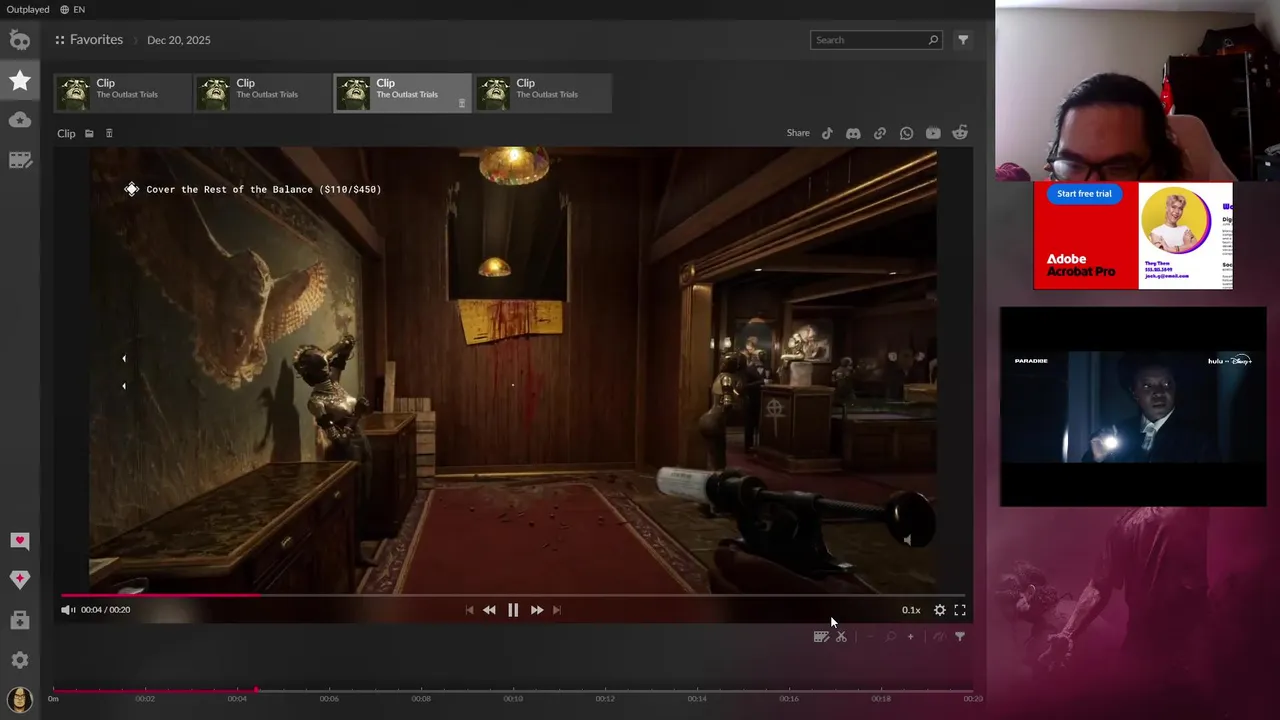
Task: Open the film clips sidebar icon
Action: [x=20, y=160]
